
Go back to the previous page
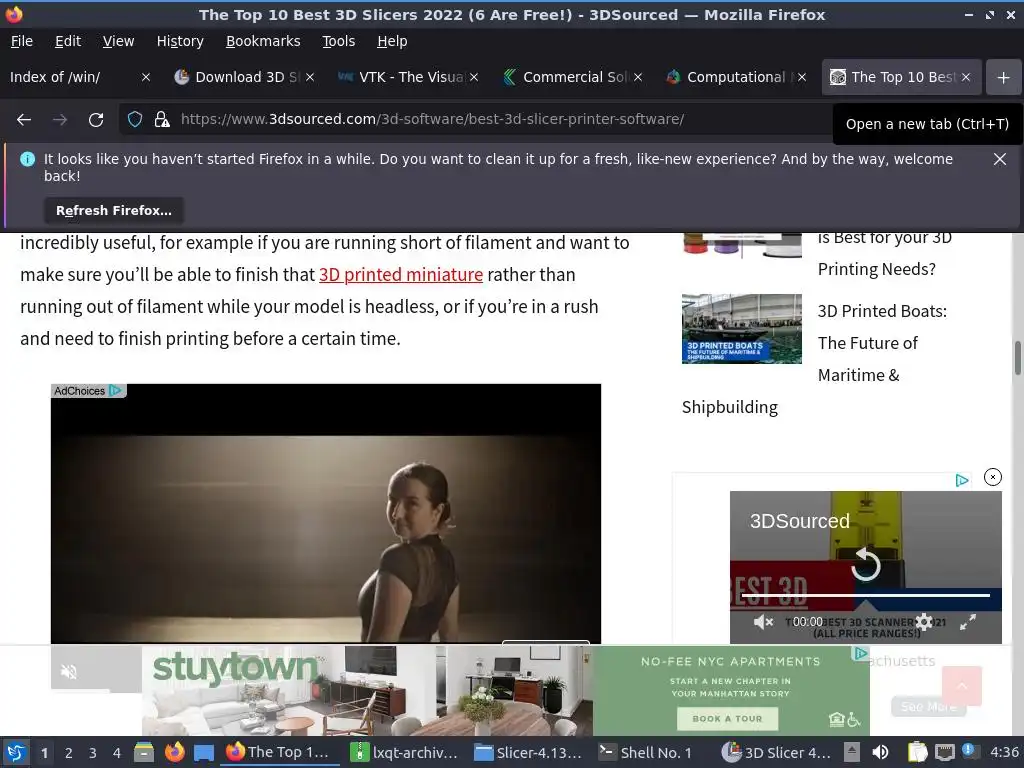coord(24,120)
